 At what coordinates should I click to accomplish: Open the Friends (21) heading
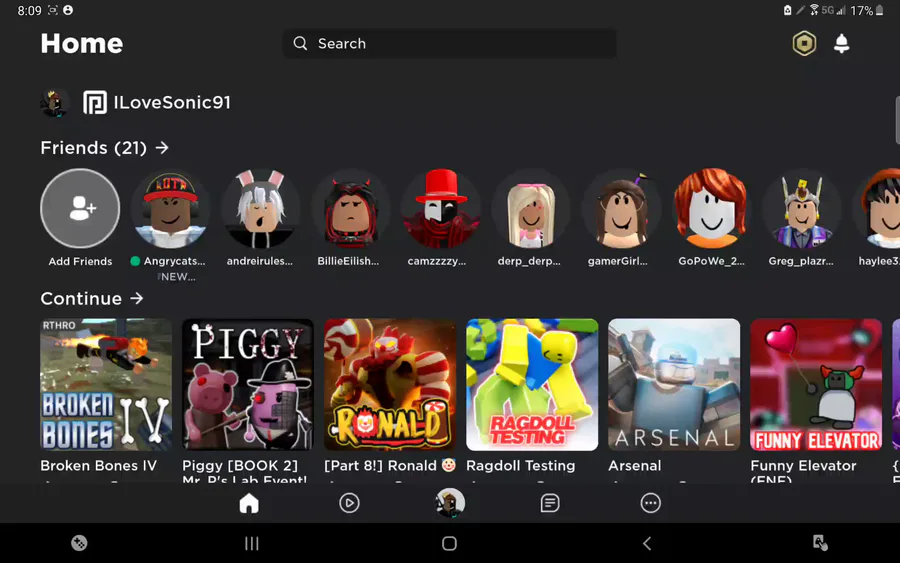tap(94, 148)
